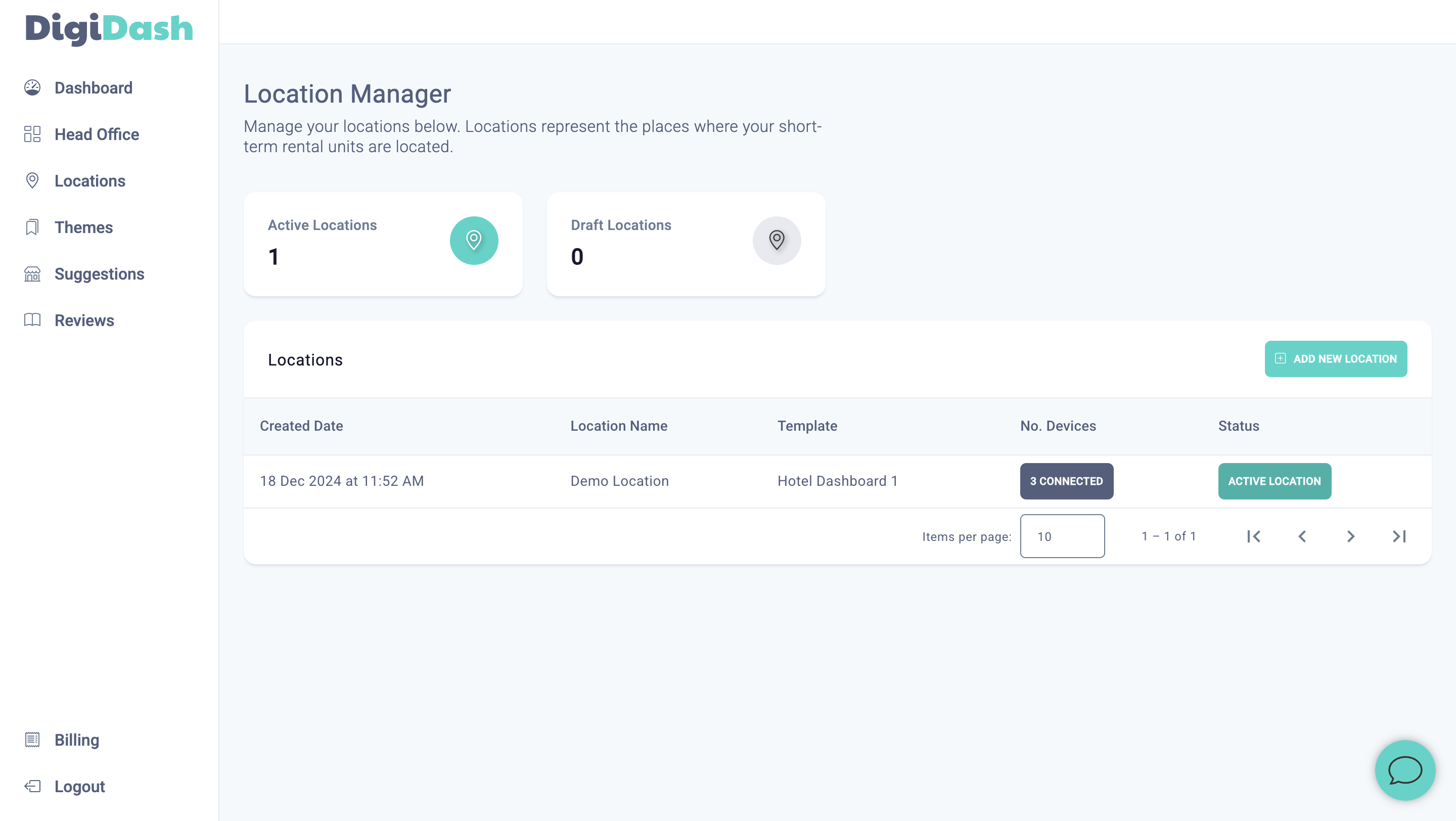Click the 18 Dec 2024 date cell
This screenshot has width=1456, height=821.
342,481
